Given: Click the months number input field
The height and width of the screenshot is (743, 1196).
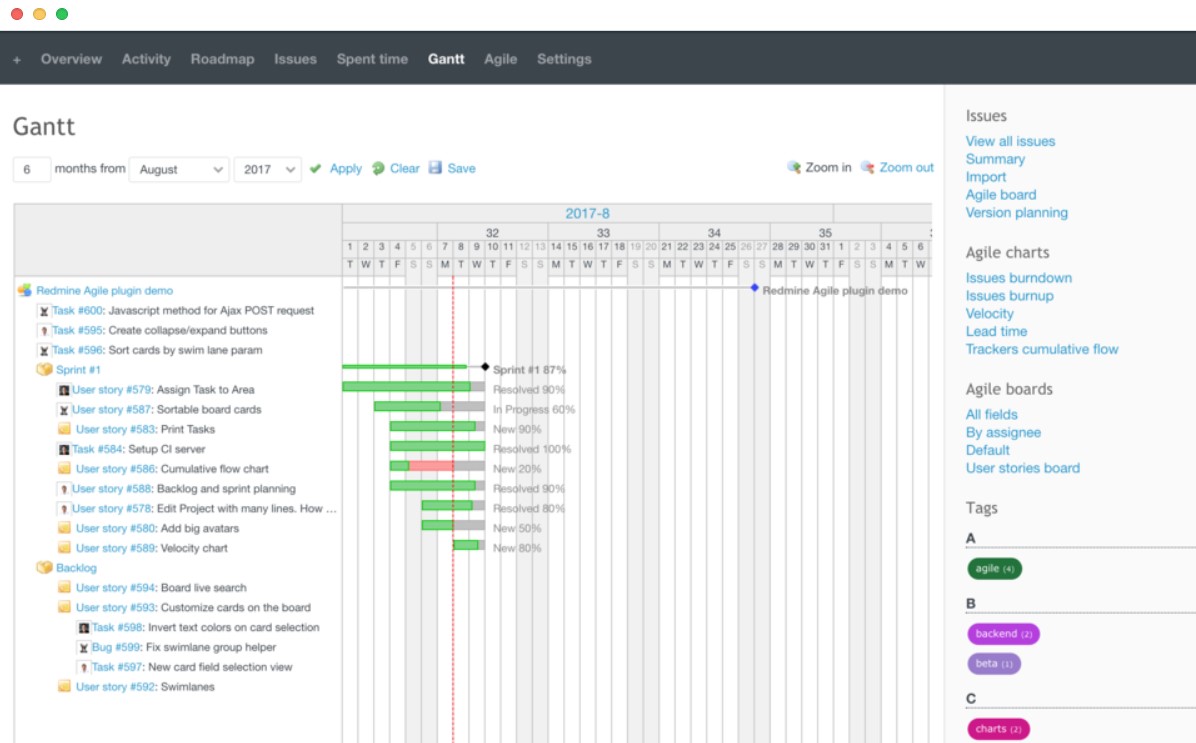Looking at the screenshot, I should (32, 170).
